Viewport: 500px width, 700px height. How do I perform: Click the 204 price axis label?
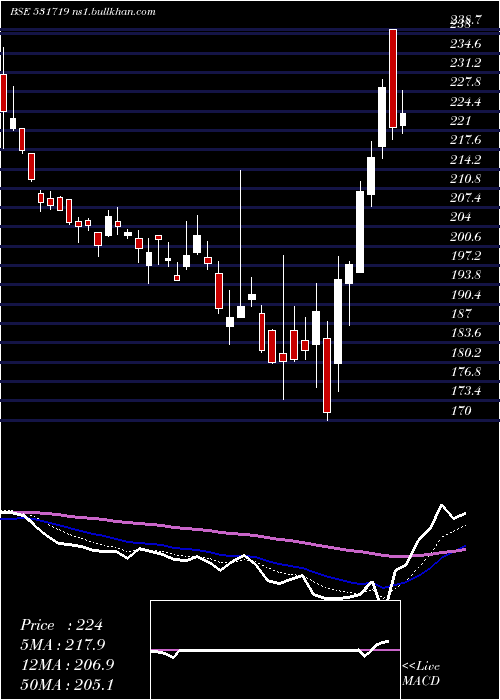click(461, 217)
